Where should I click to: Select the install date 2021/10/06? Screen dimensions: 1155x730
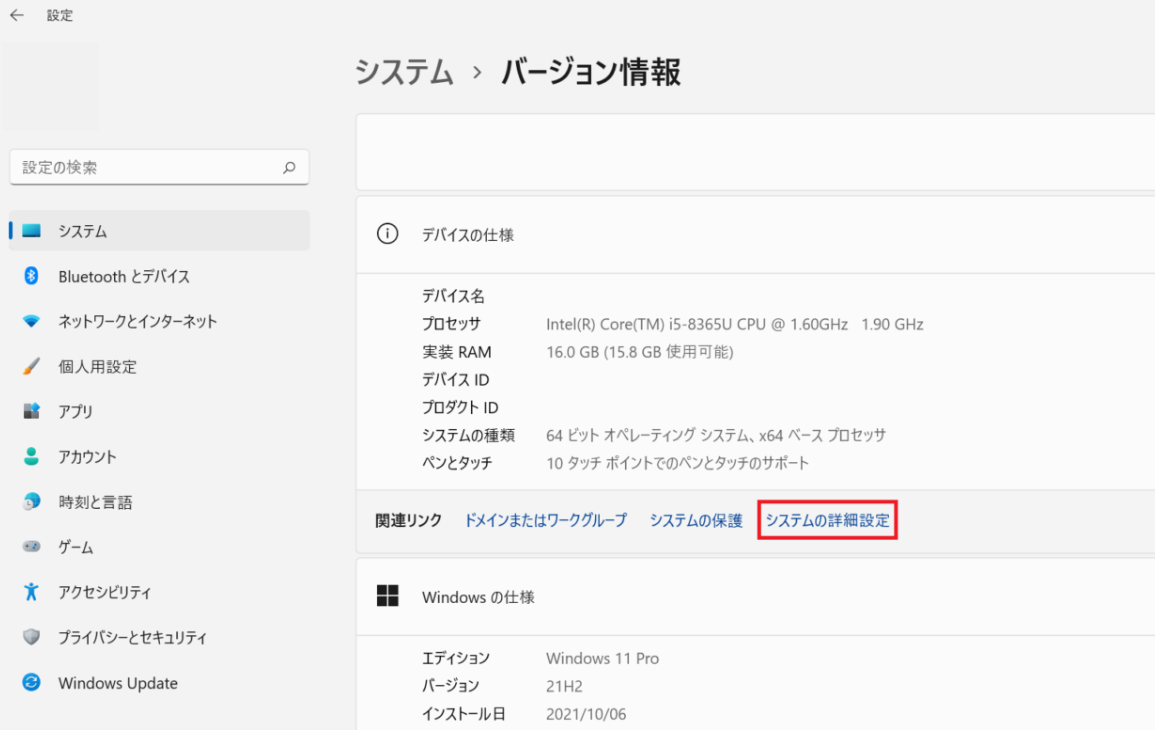(x=586, y=715)
